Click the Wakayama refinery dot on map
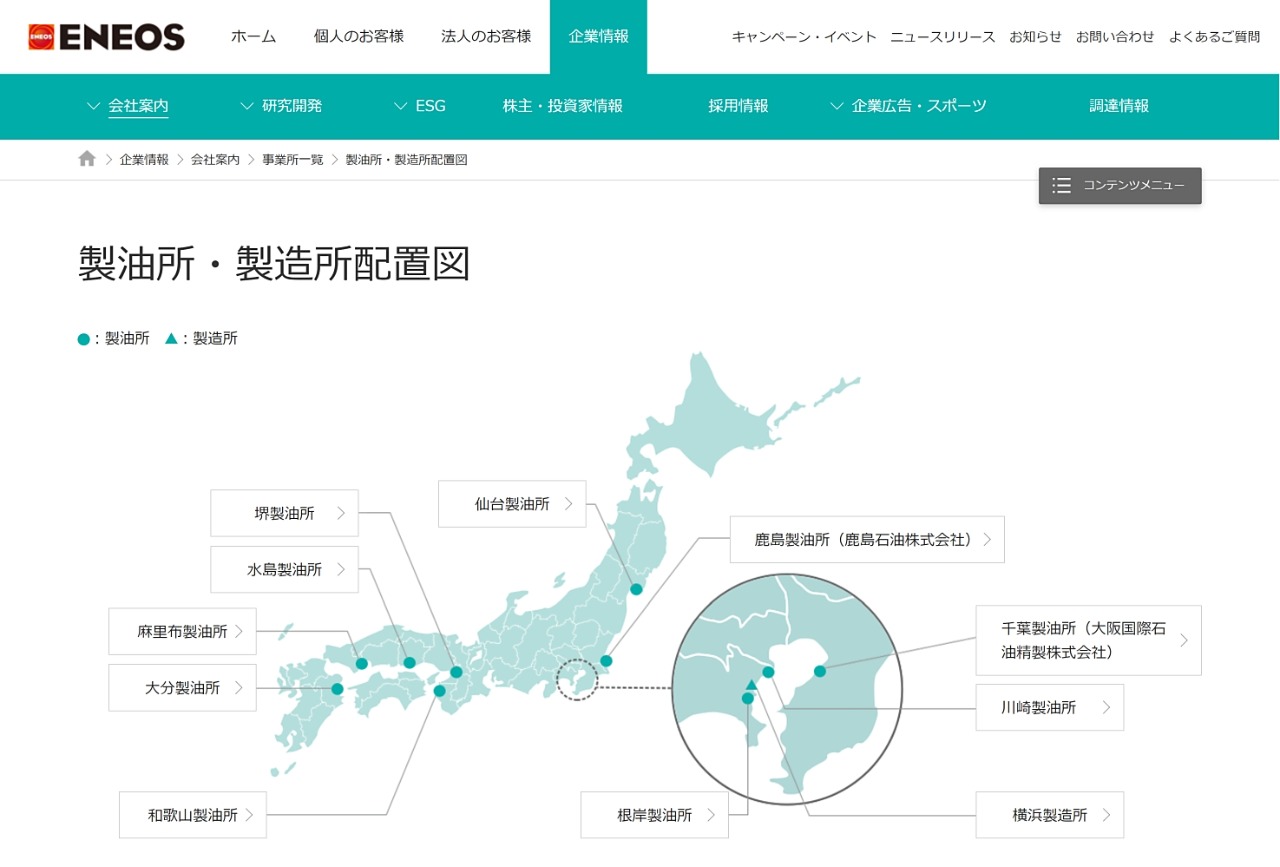This screenshot has height=867, width=1280. click(439, 691)
